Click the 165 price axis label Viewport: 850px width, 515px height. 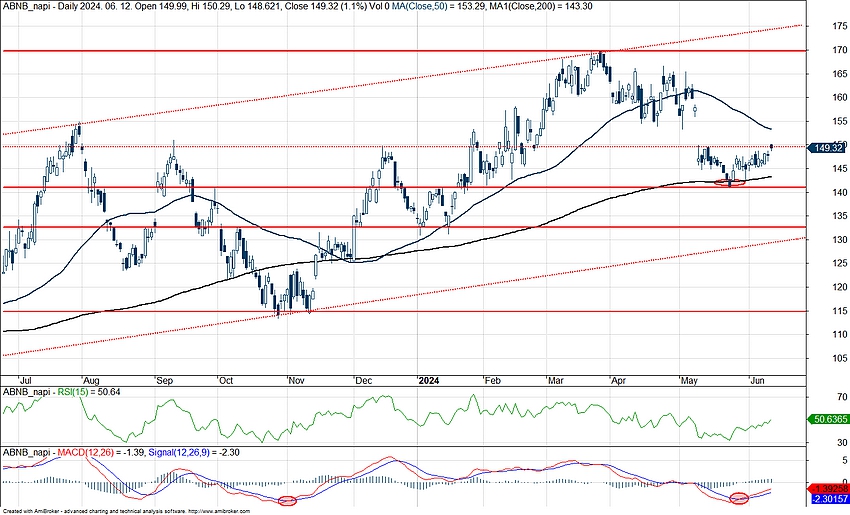(x=840, y=74)
